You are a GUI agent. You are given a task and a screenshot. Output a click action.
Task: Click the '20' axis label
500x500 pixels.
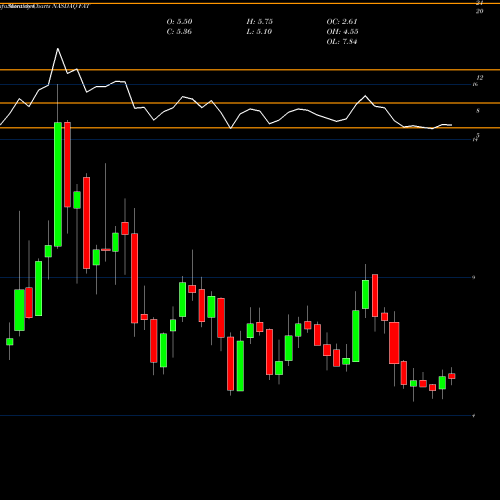tap(479, 11)
